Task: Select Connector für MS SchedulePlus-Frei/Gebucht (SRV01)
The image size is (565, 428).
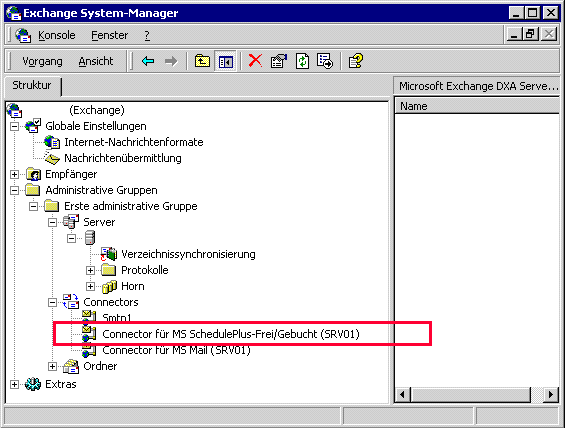Action: coord(231,334)
